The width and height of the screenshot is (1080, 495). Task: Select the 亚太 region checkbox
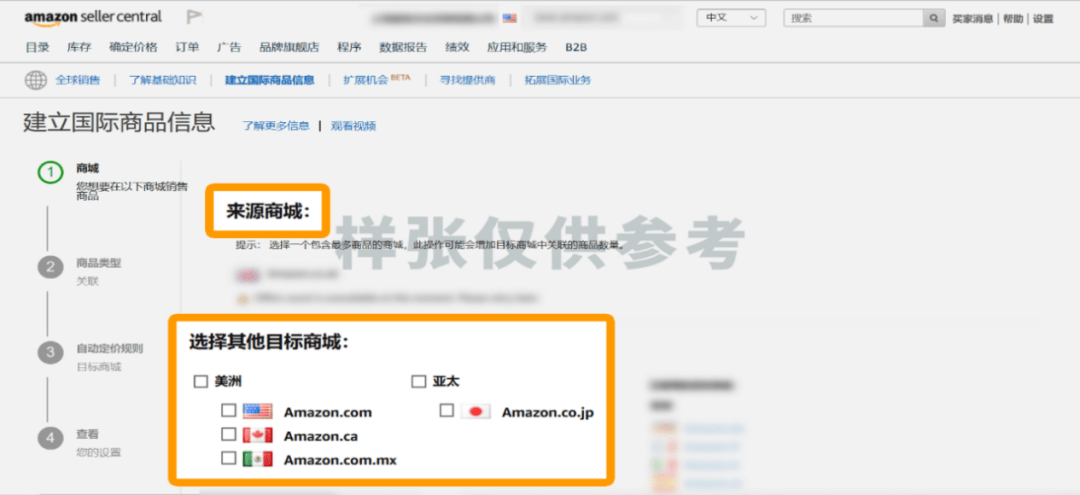[x=419, y=381]
